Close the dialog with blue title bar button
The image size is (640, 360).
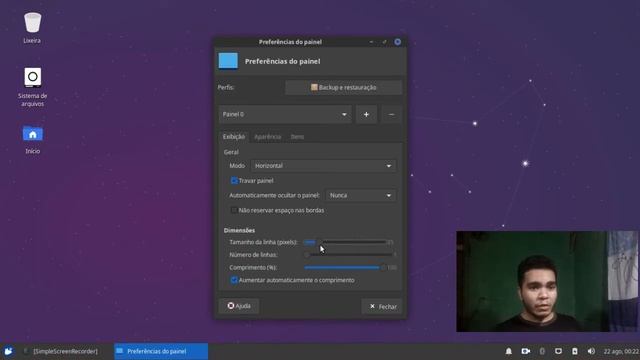(398, 42)
